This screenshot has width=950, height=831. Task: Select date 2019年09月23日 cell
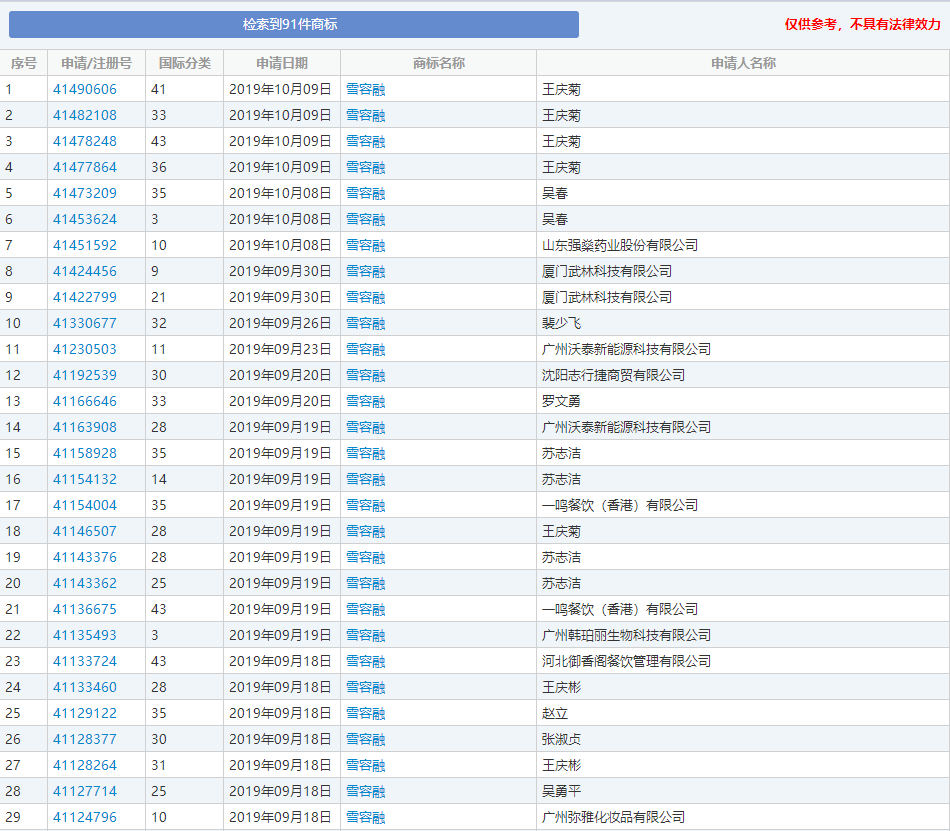point(280,349)
